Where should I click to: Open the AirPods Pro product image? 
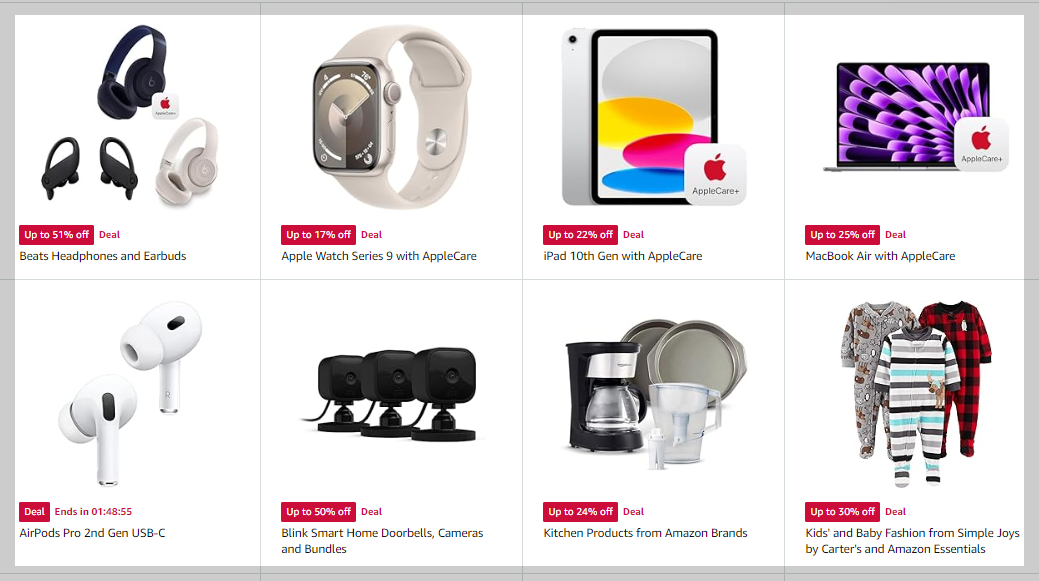(131, 394)
